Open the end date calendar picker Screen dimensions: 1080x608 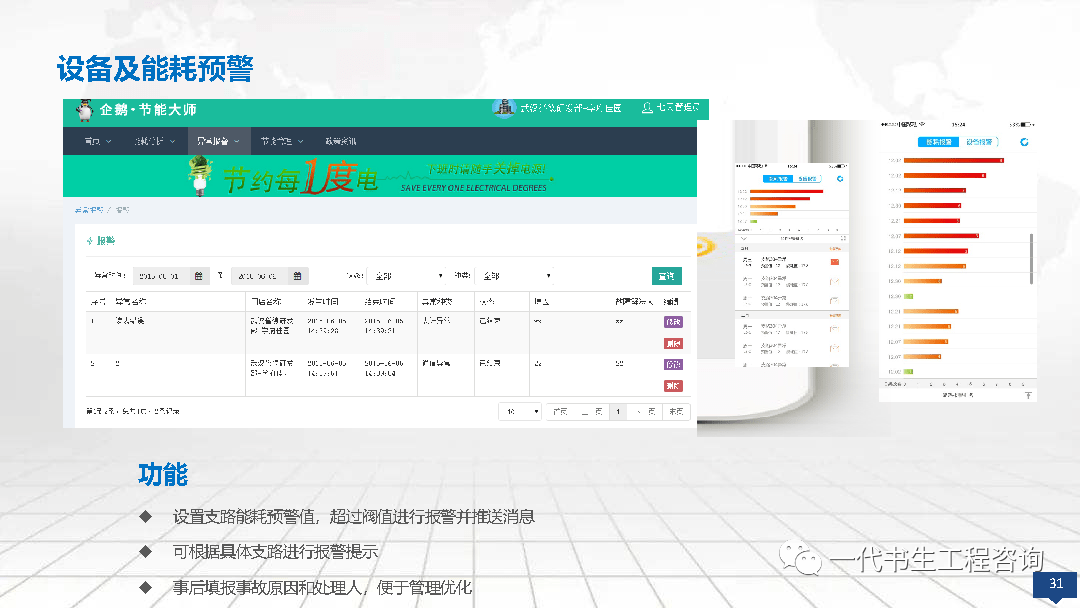(298, 276)
